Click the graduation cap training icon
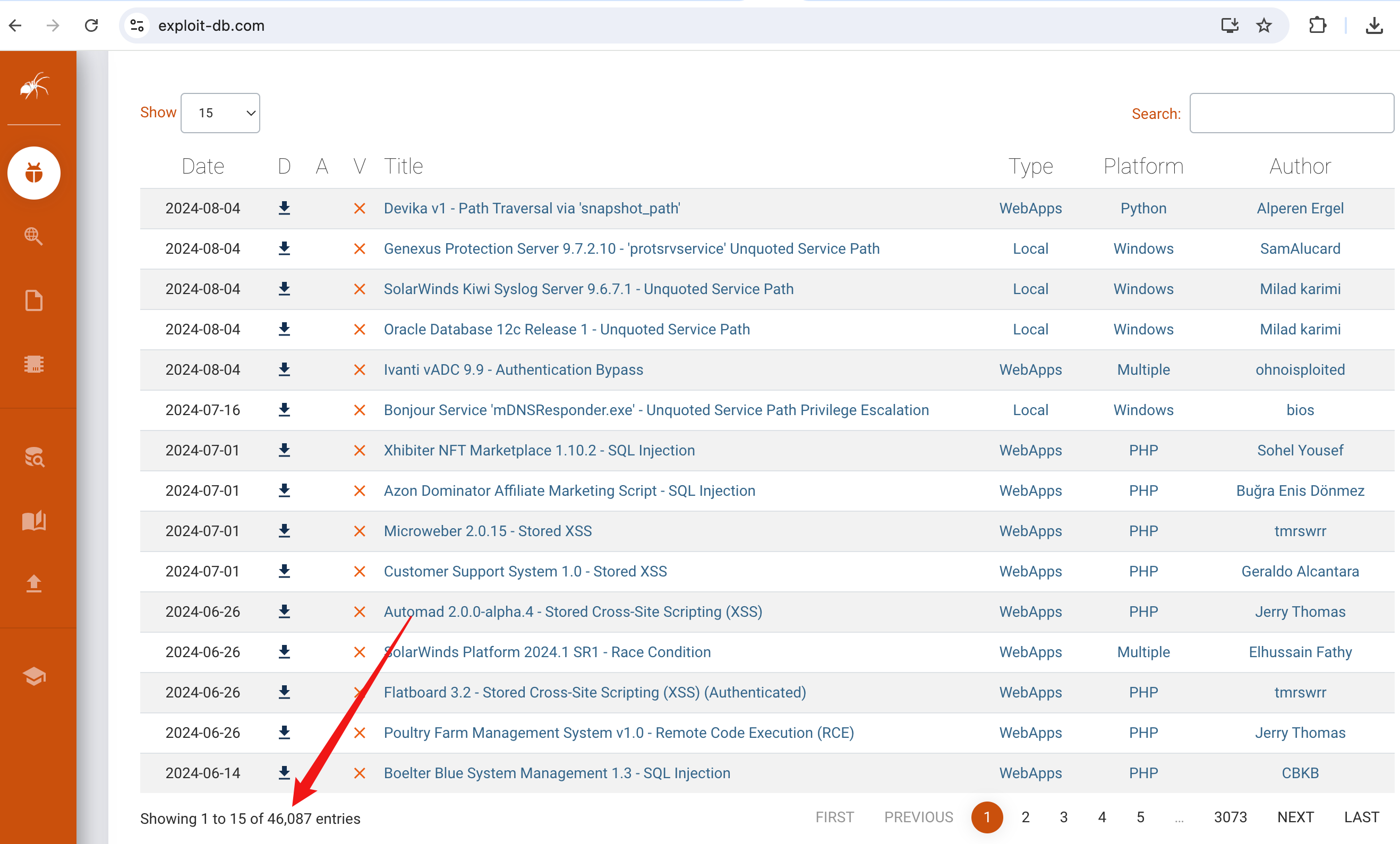1400x844 pixels. pos(34,675)
